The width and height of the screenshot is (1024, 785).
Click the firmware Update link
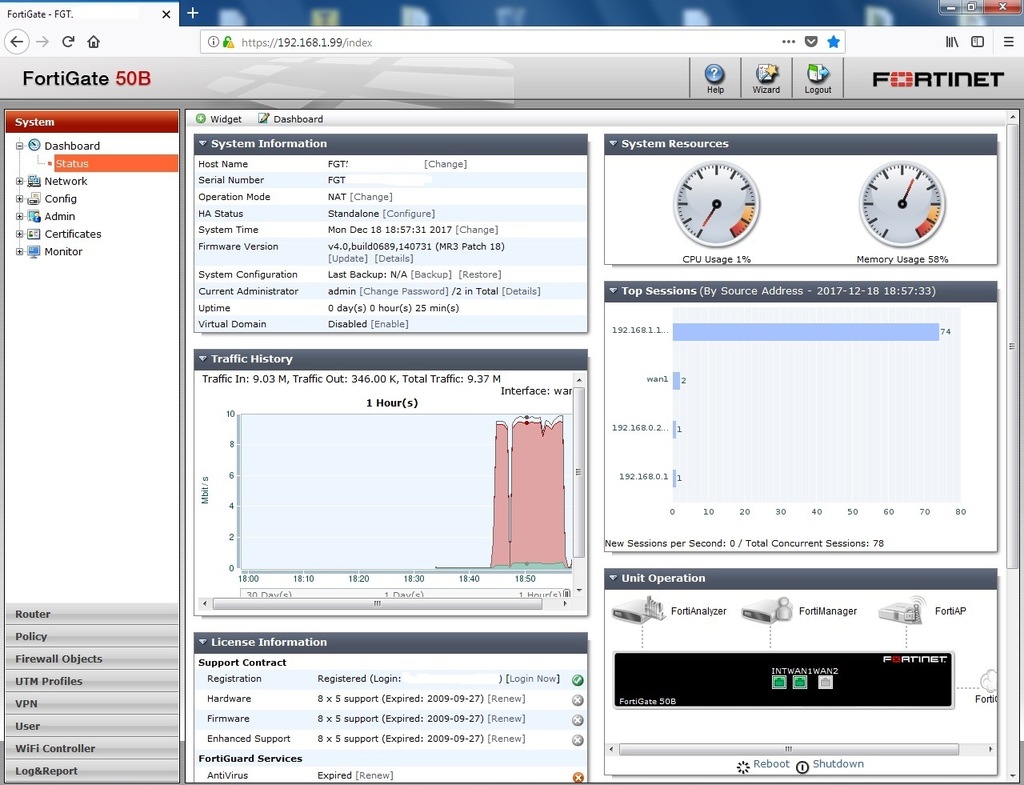click(348, 259)
